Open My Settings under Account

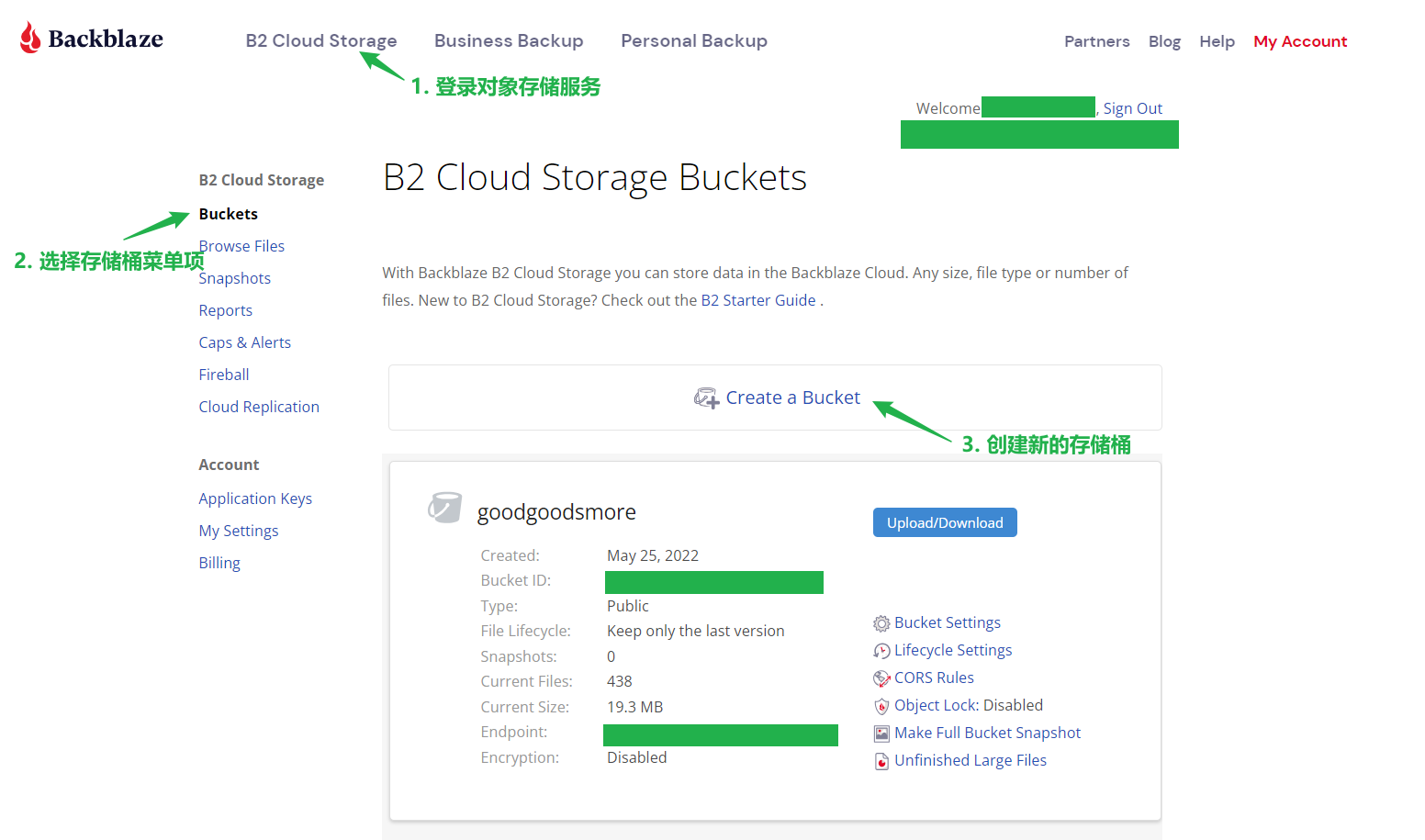239,531
